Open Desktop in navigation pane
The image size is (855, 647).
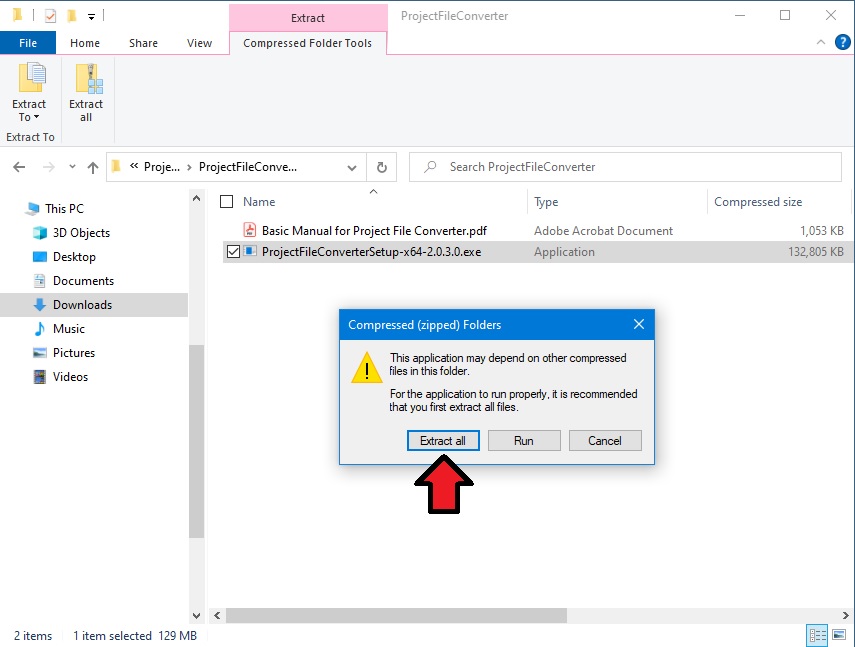point(74,256)
